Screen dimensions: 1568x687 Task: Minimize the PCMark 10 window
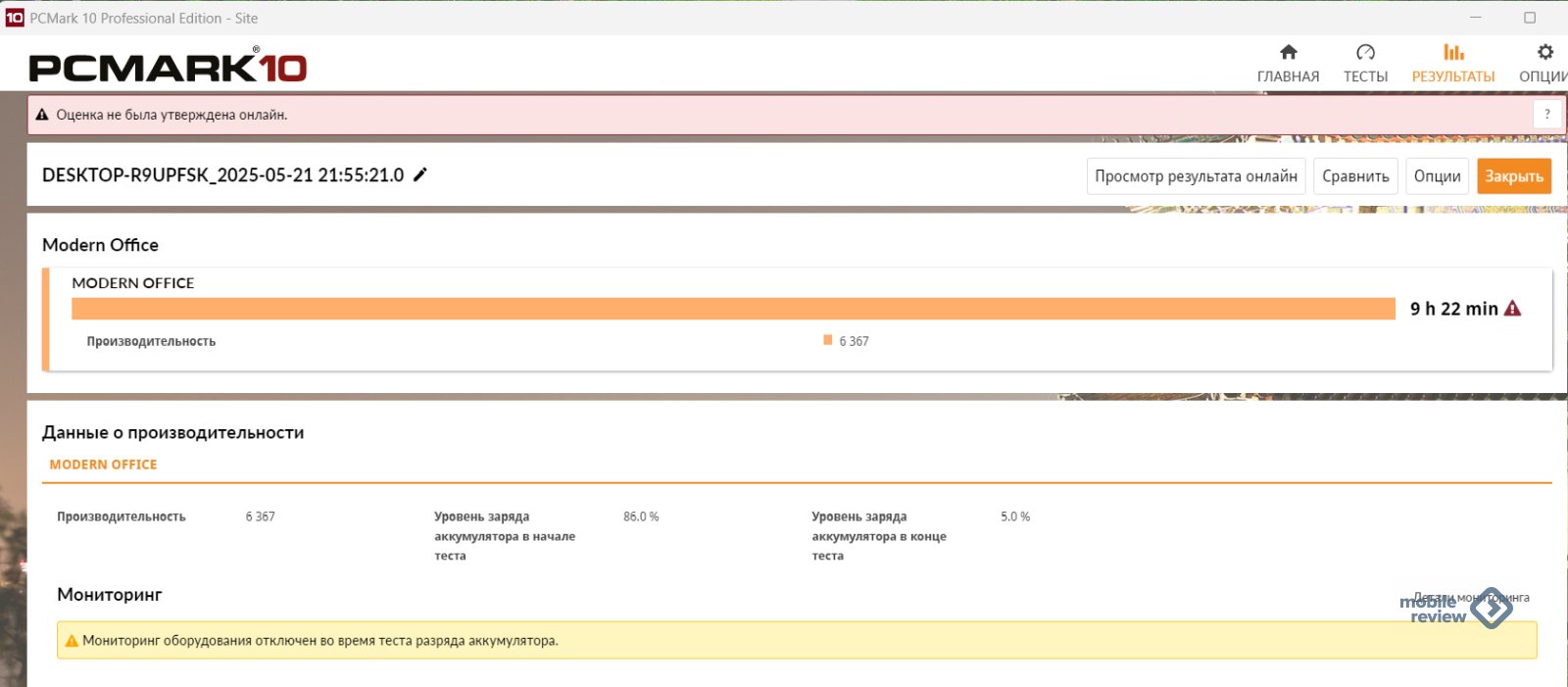coord(1478,18)
